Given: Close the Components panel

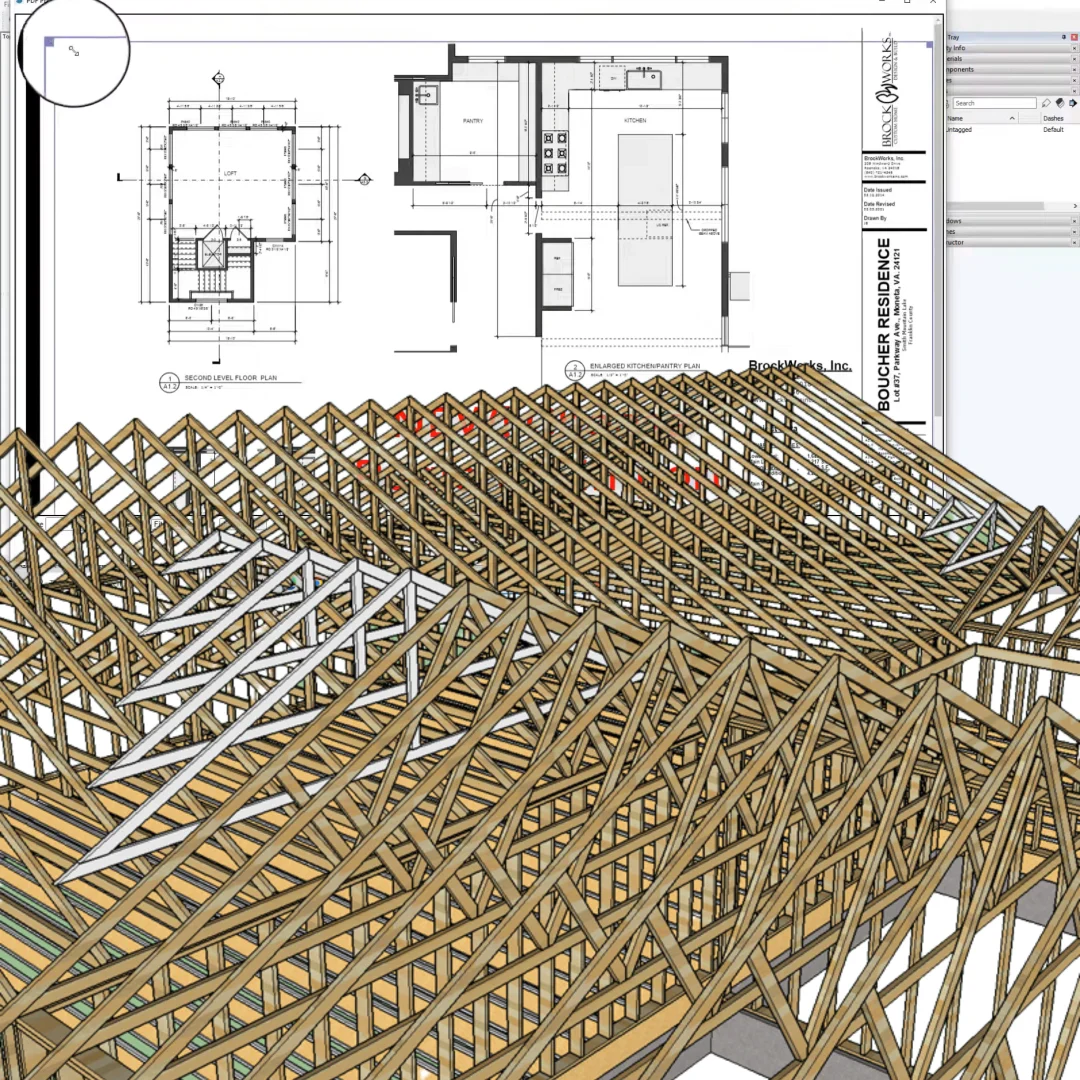Looking at the screenshot, I should 1074,70.
